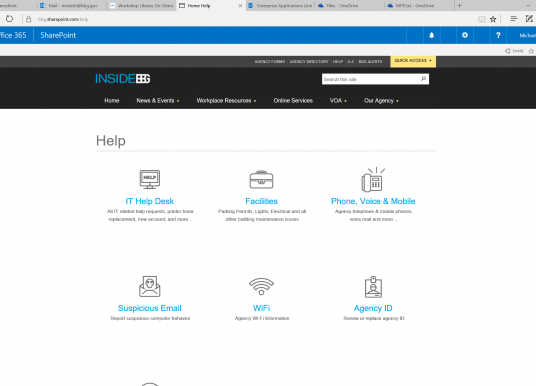Click the Help link in the top bar
The image size is (536, 386).
tap(338, 62)
